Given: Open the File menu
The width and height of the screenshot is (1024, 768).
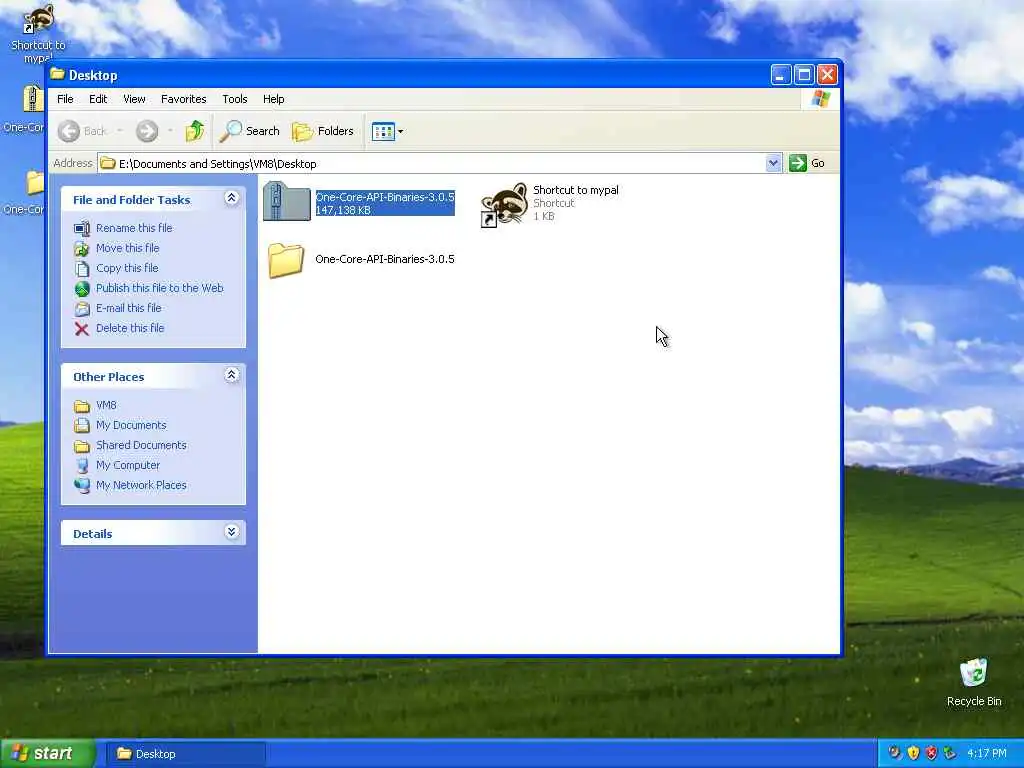Looking at the screenshot, I should click(x=65, y=99).
